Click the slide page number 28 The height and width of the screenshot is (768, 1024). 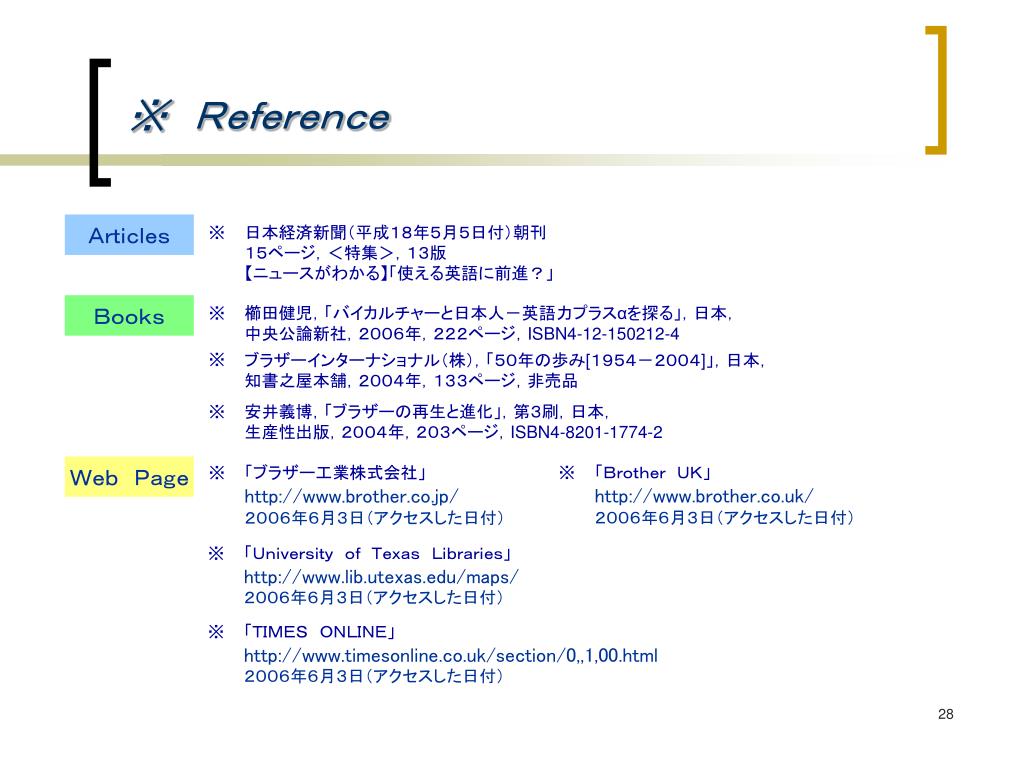[x=946, y=714]
